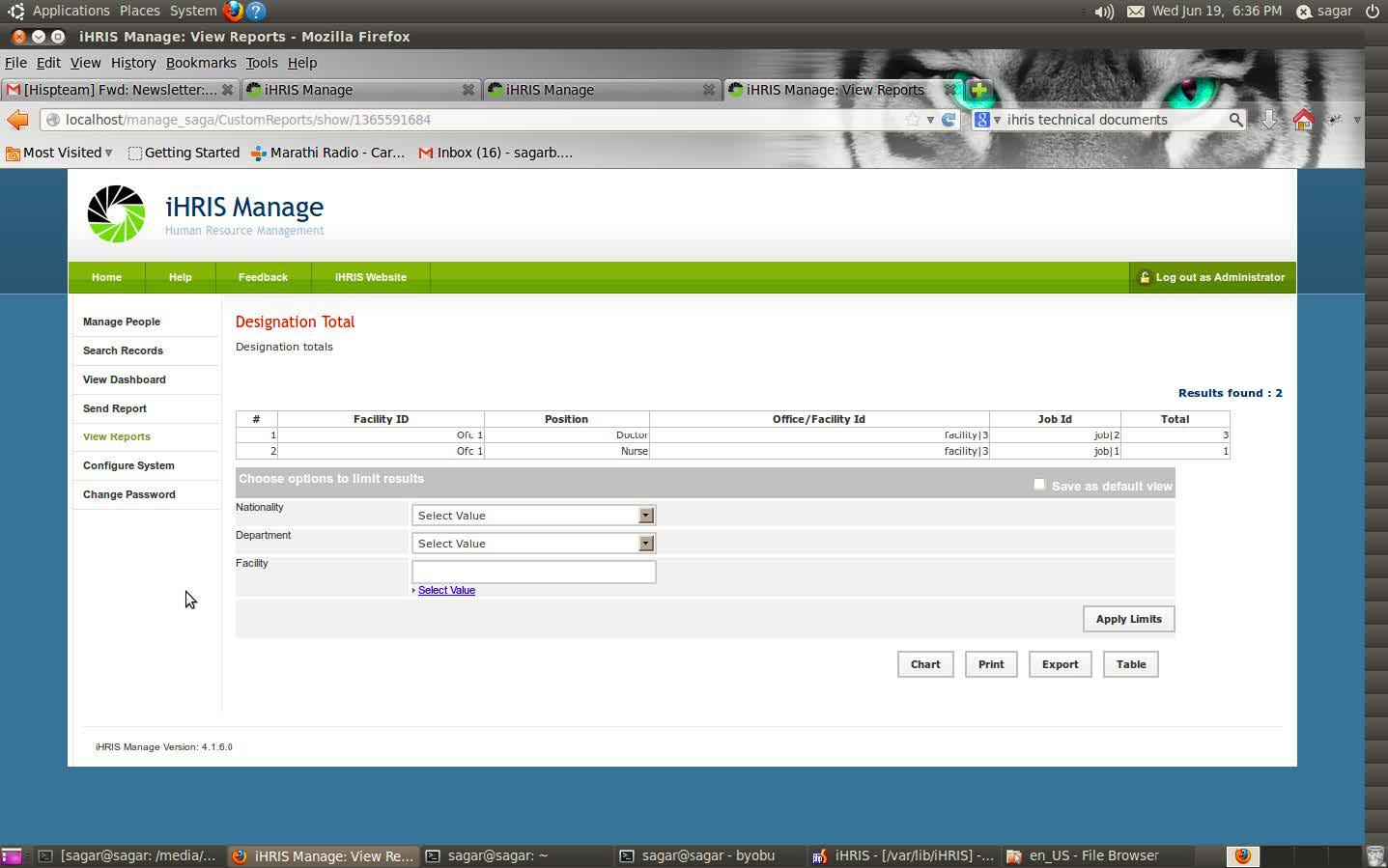Click the Chart button
Viewport: 1388px width, 868px height.
coord(924,664)
